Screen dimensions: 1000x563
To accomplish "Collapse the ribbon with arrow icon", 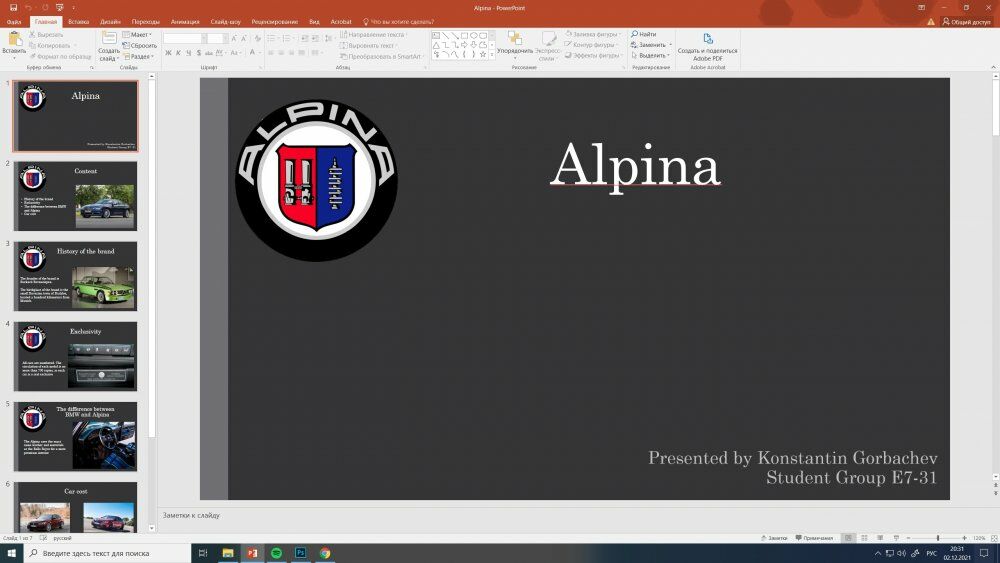I will point(993,67).
